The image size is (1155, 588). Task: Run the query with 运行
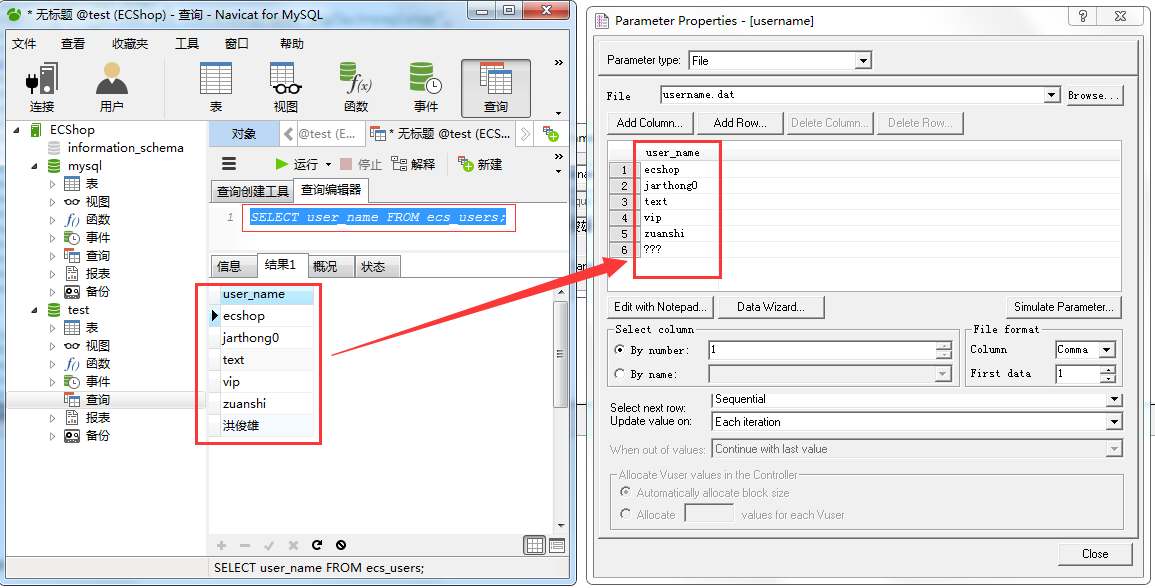297,164
